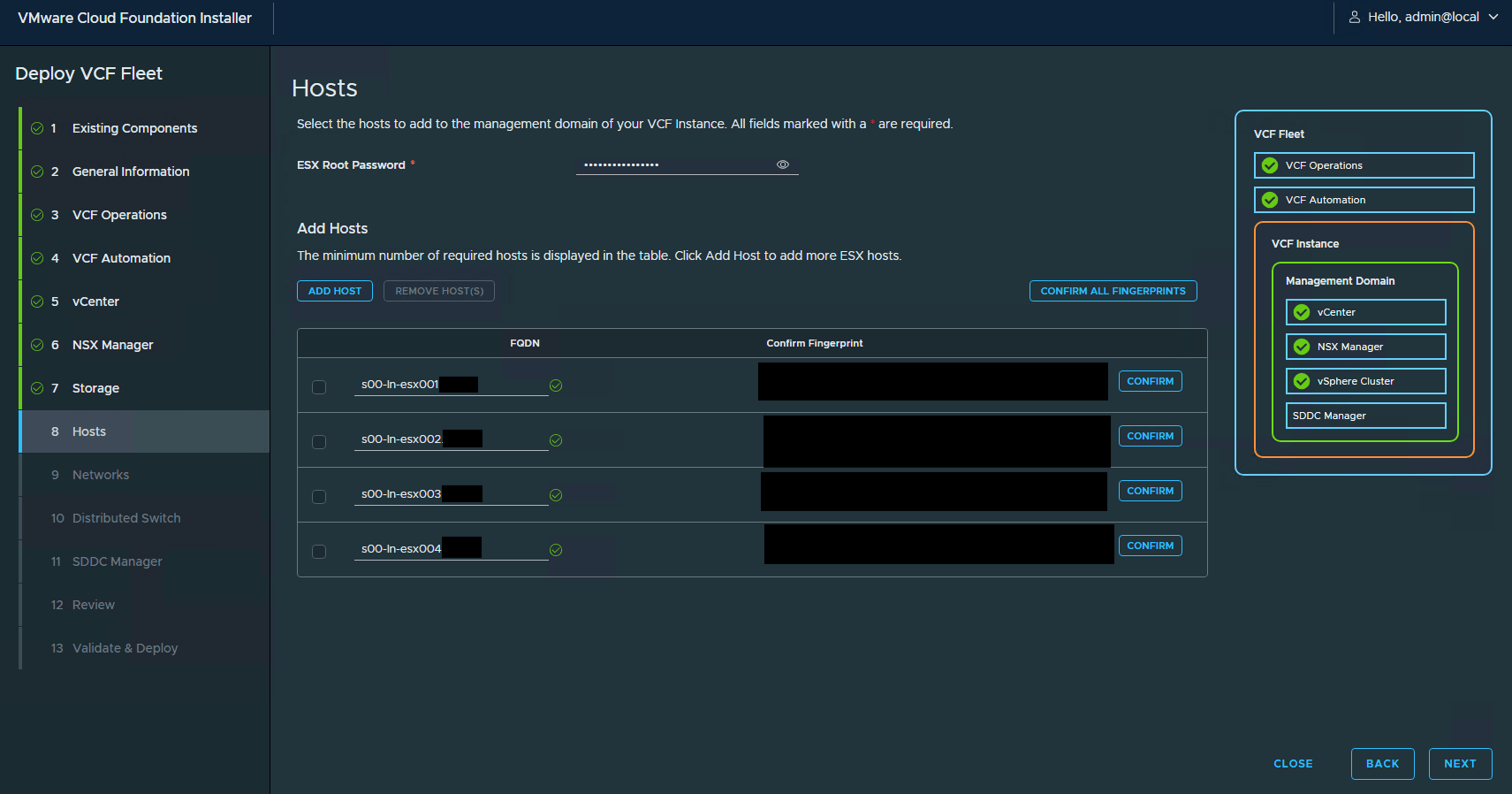Click the vSphere Cluster box in Management Domain
Screen dimensions: 1512x794
1365,381
